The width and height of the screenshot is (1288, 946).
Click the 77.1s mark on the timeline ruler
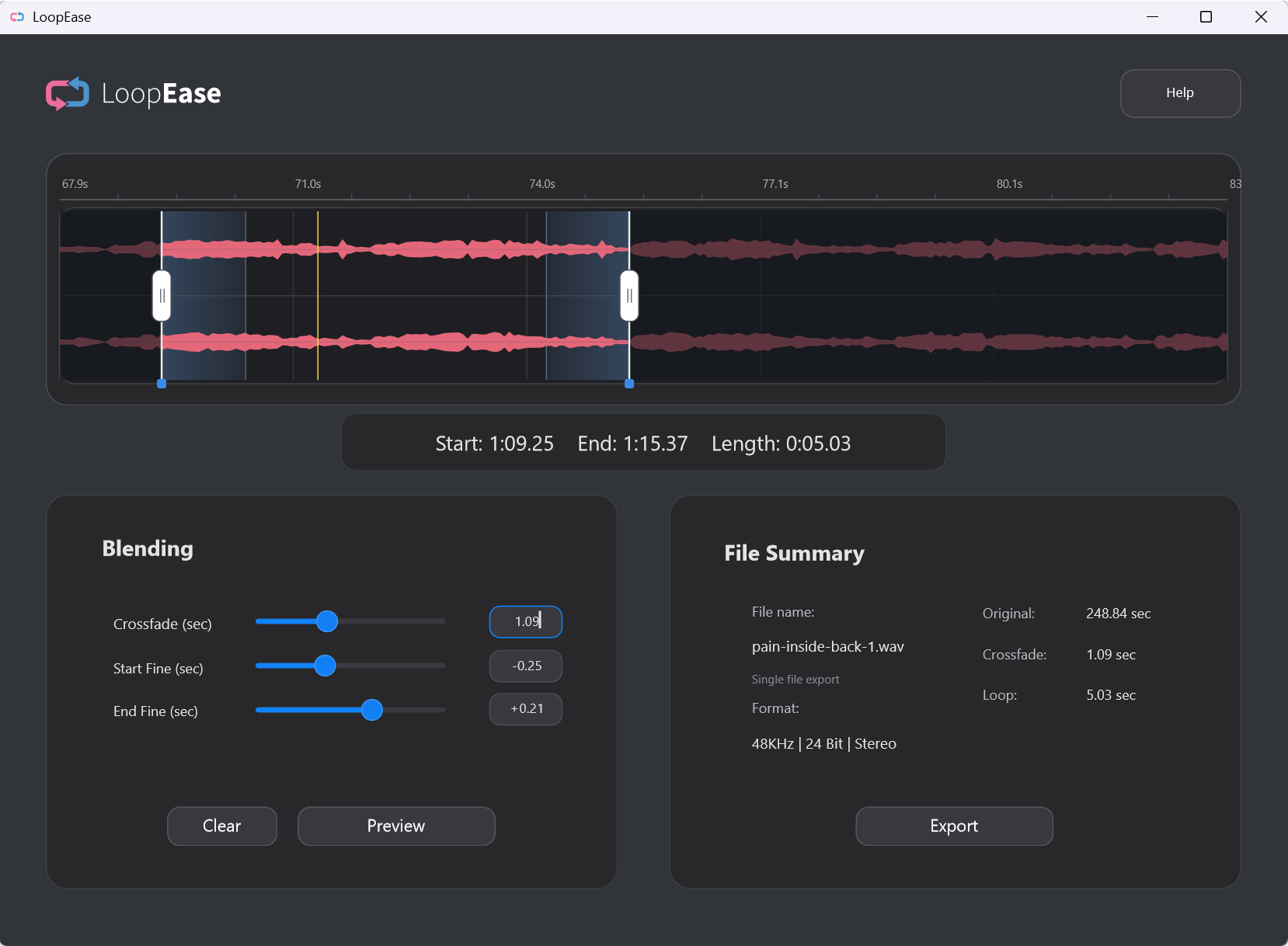tap(775, 185)
